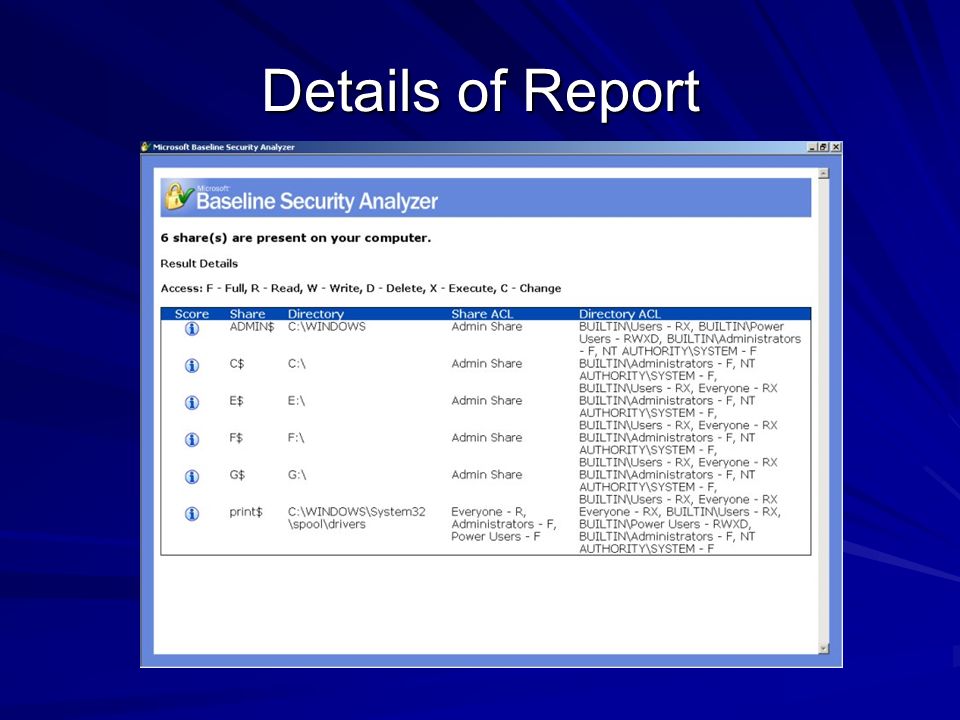
Task: Minimize the Baseline Security Analyzer window
Action: coord(812,148)
